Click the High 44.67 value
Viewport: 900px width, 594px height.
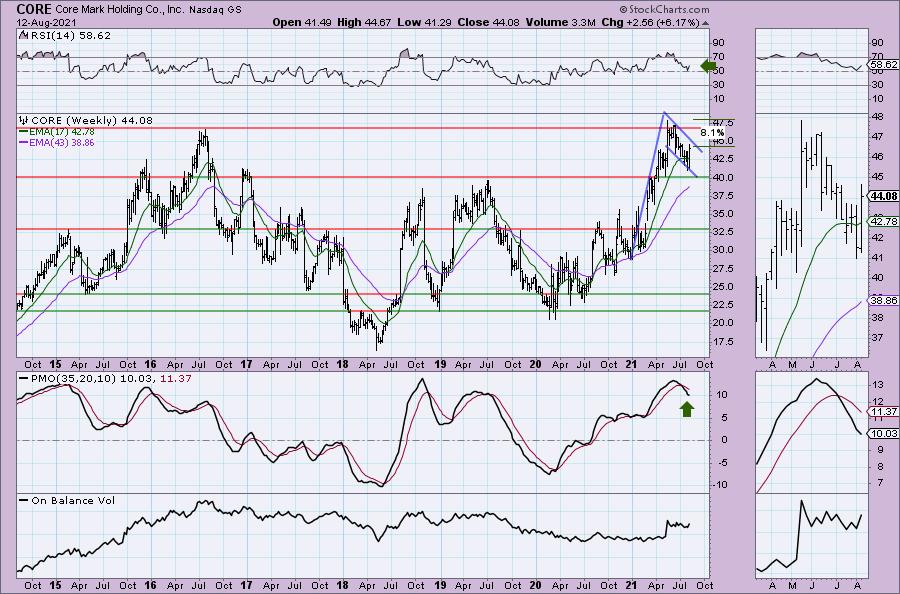click(x=364, y=22)
